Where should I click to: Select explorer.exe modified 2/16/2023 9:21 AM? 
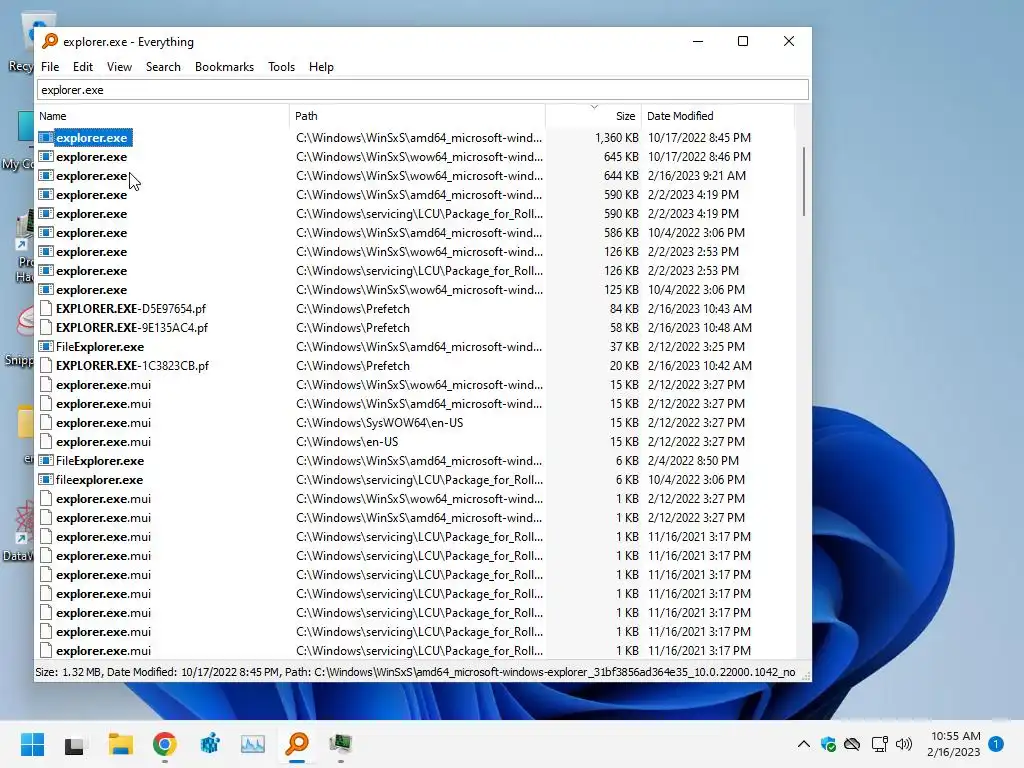pos(91,176)
